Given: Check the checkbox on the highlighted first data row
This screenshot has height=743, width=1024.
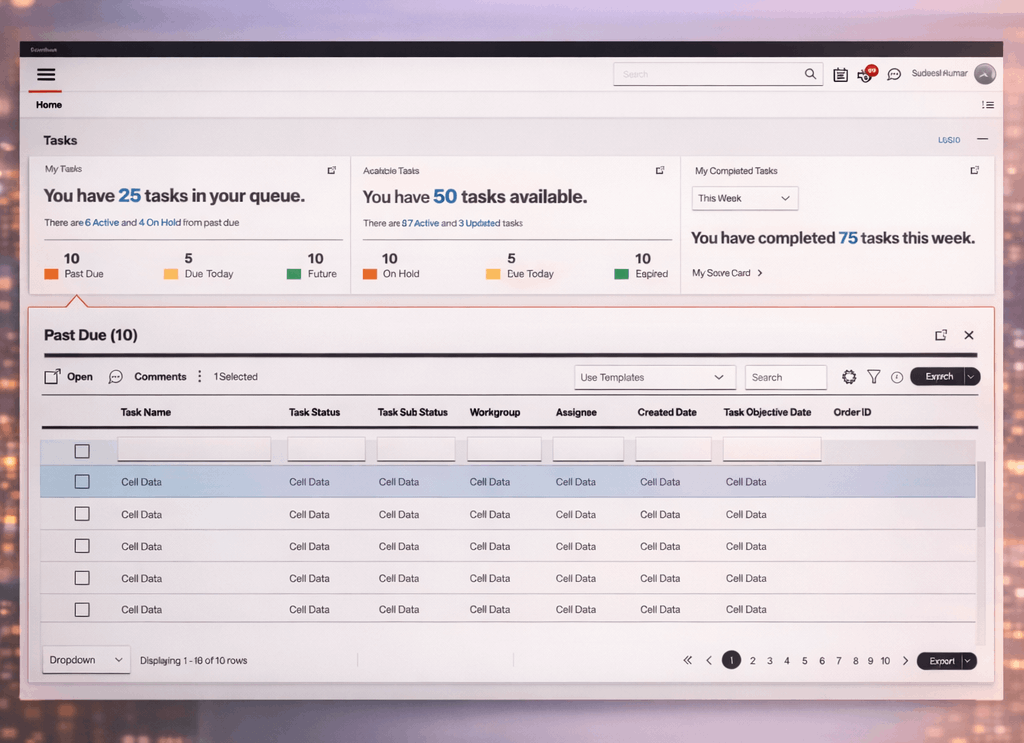Looking at the screenshot, I should 82,482.
